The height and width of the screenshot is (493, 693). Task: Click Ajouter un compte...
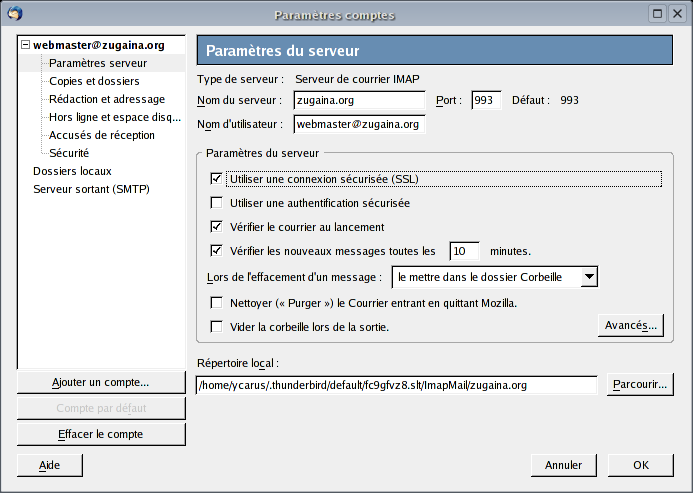(x=101, y=382)
